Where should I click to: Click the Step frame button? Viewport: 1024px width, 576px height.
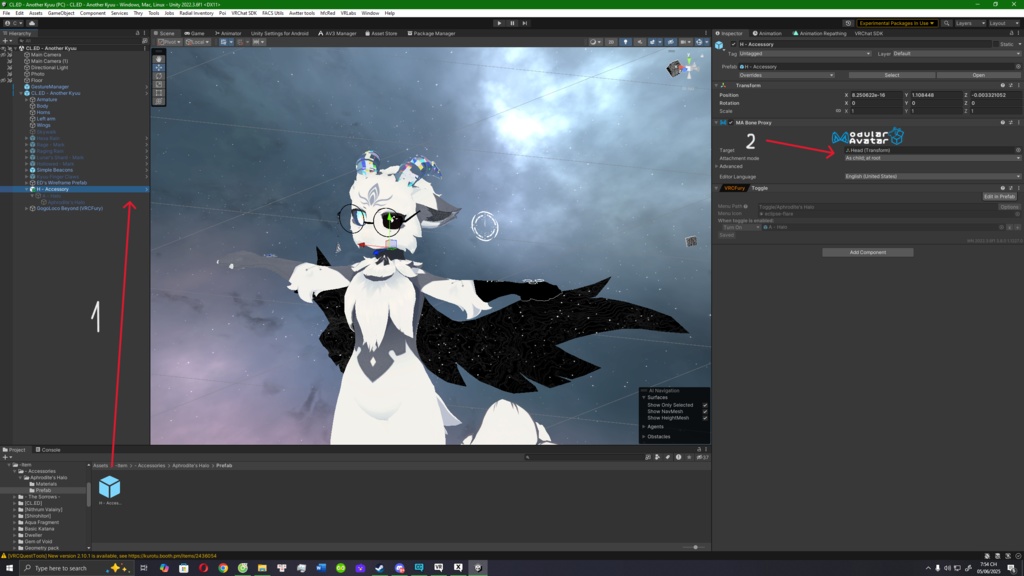pyautogui.click(x=524, y=23)
